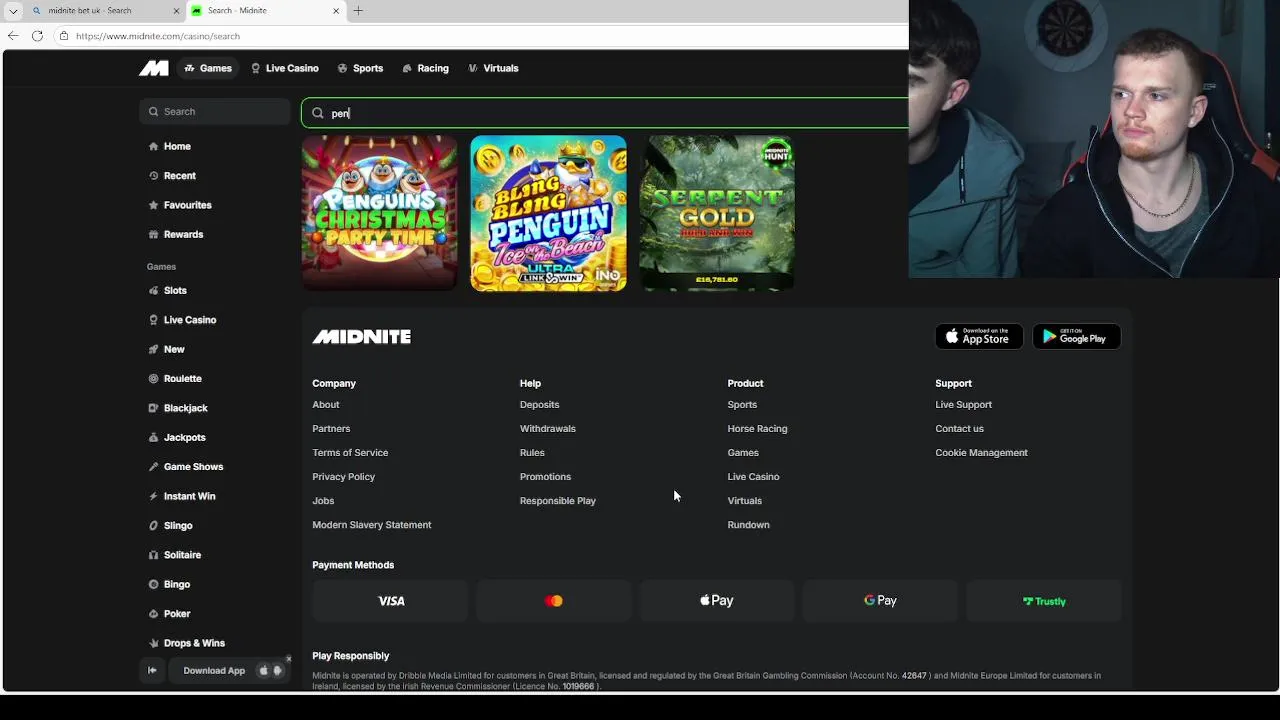Open the Games top navigation tab
This screenshot has width=1280, height=720.
208,68
